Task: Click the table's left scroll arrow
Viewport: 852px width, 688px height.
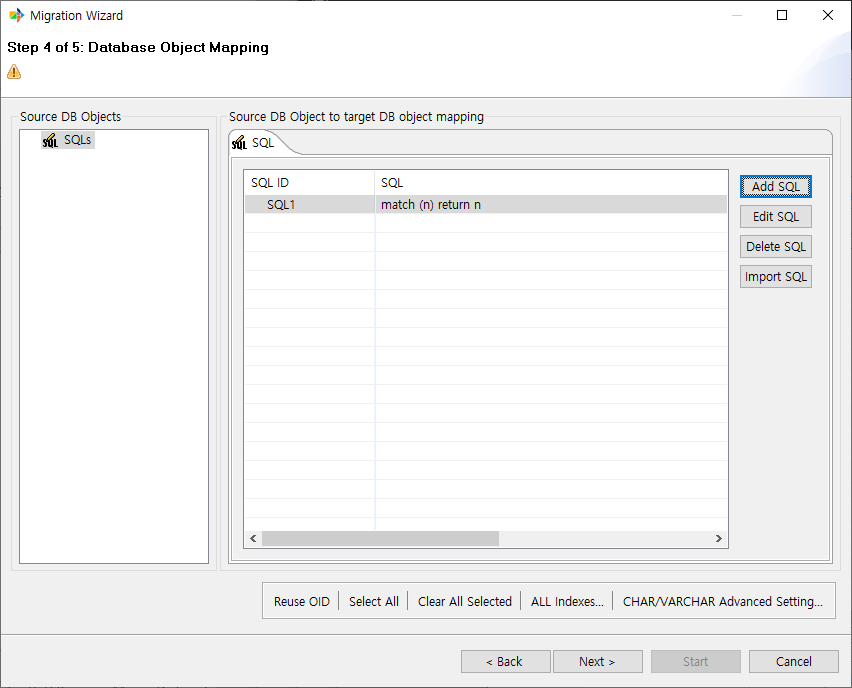Action: tap(253, 539)
